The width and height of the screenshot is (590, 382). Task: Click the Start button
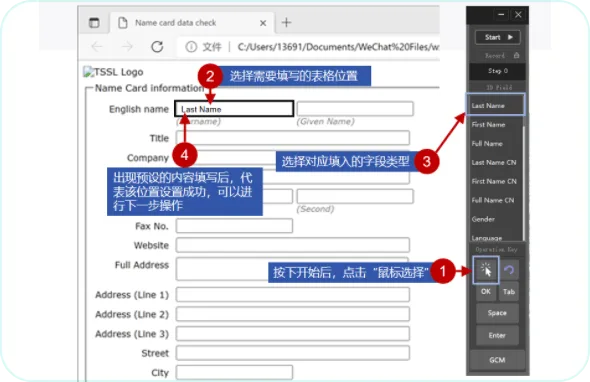[x=497, y=37]
